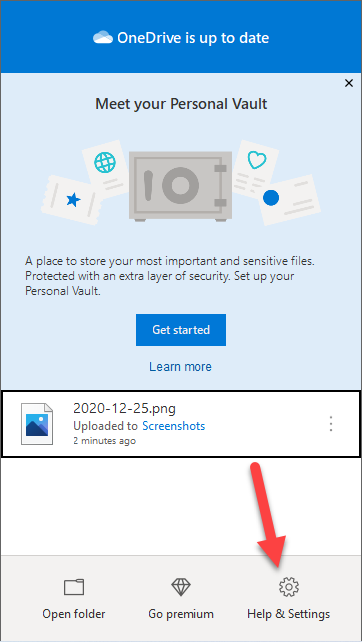362x642 pixels.
Task: Click the heart document card illustration
Action: coord(255,167)
